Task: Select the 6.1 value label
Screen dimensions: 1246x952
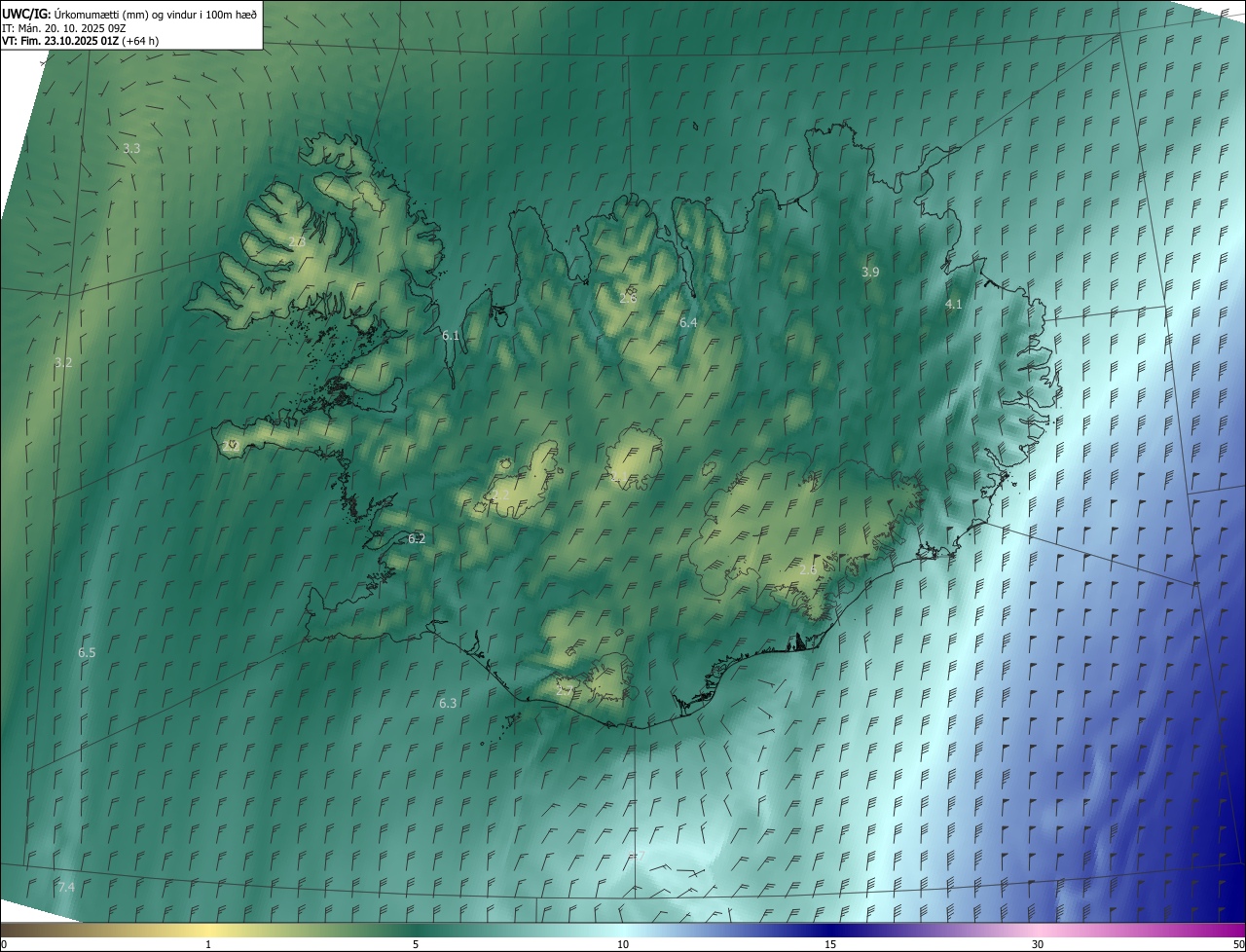Action: pyautogui.click(x=450, y=335)
